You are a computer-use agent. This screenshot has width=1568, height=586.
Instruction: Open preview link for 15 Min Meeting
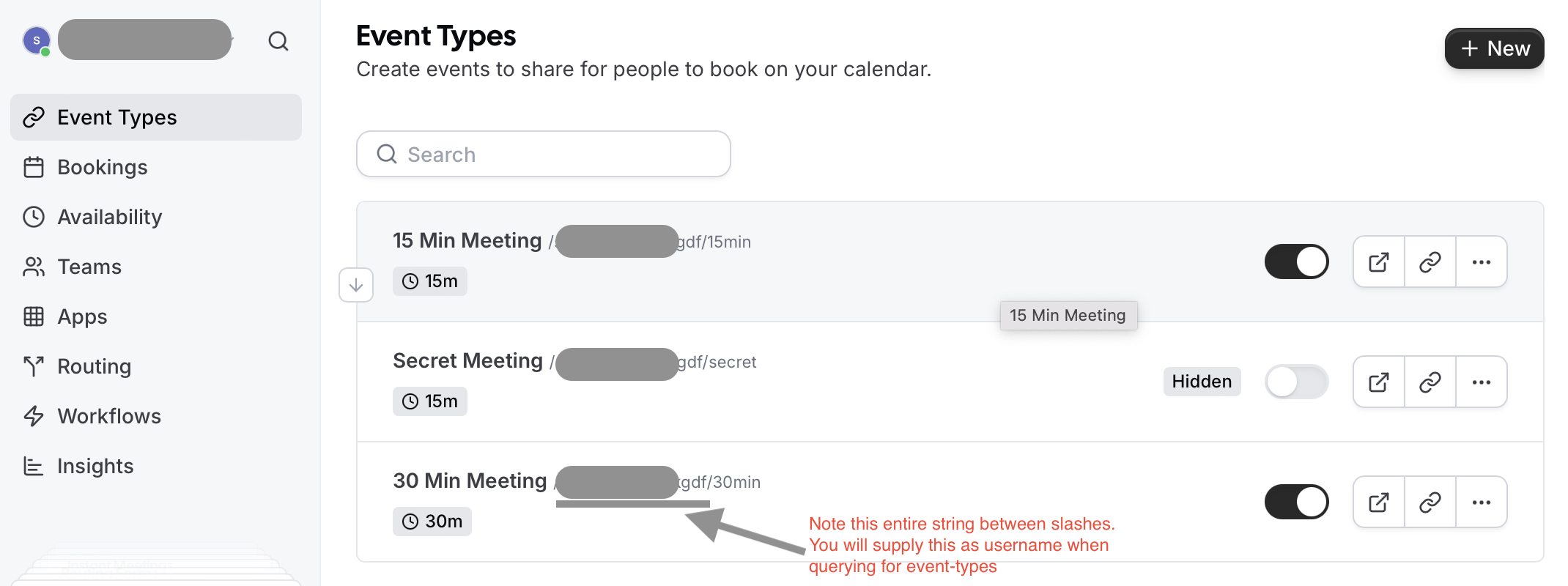1379,262
